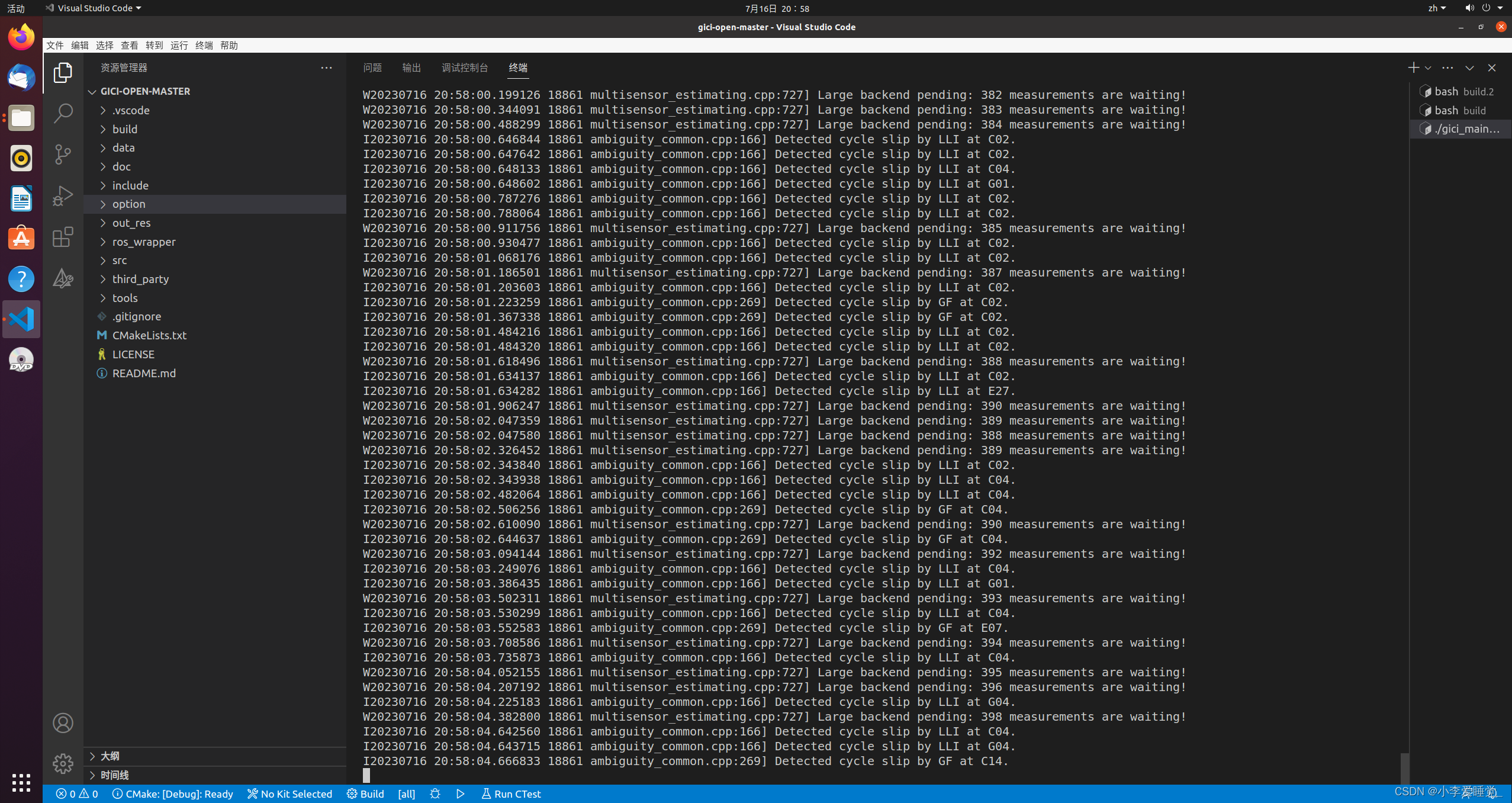Image resolution: width=1512 pixels, height=803 pixels.
Task: Expand the build folder in Explorer
Action: pos(125,129)
